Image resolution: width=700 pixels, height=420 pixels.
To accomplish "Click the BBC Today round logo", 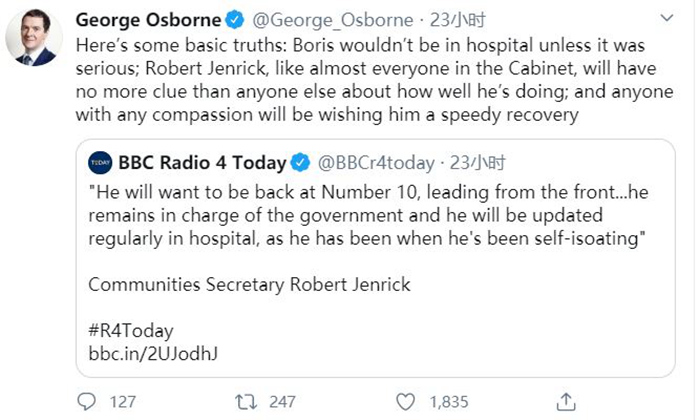I will point(100,163).
